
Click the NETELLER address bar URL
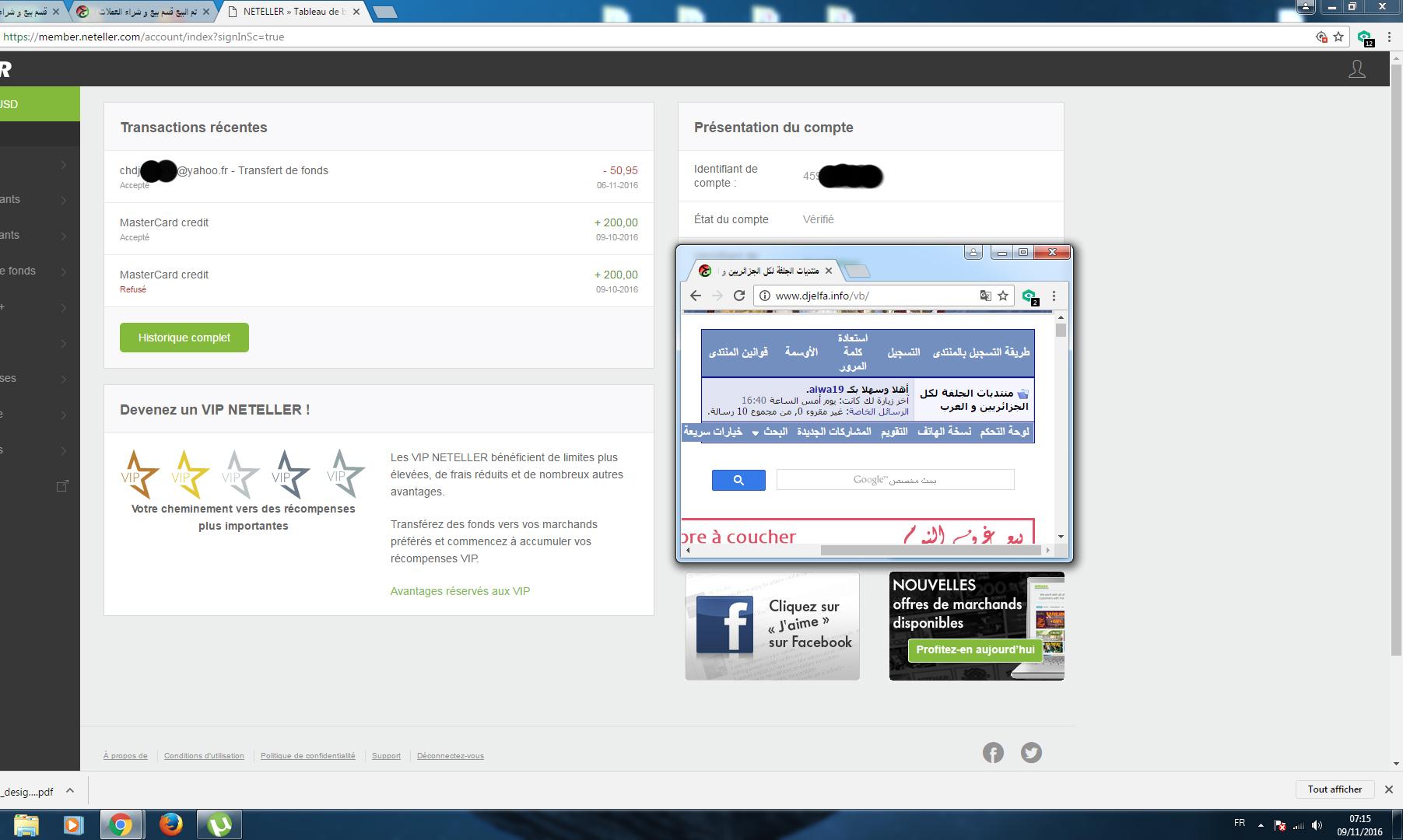point(143,37)
